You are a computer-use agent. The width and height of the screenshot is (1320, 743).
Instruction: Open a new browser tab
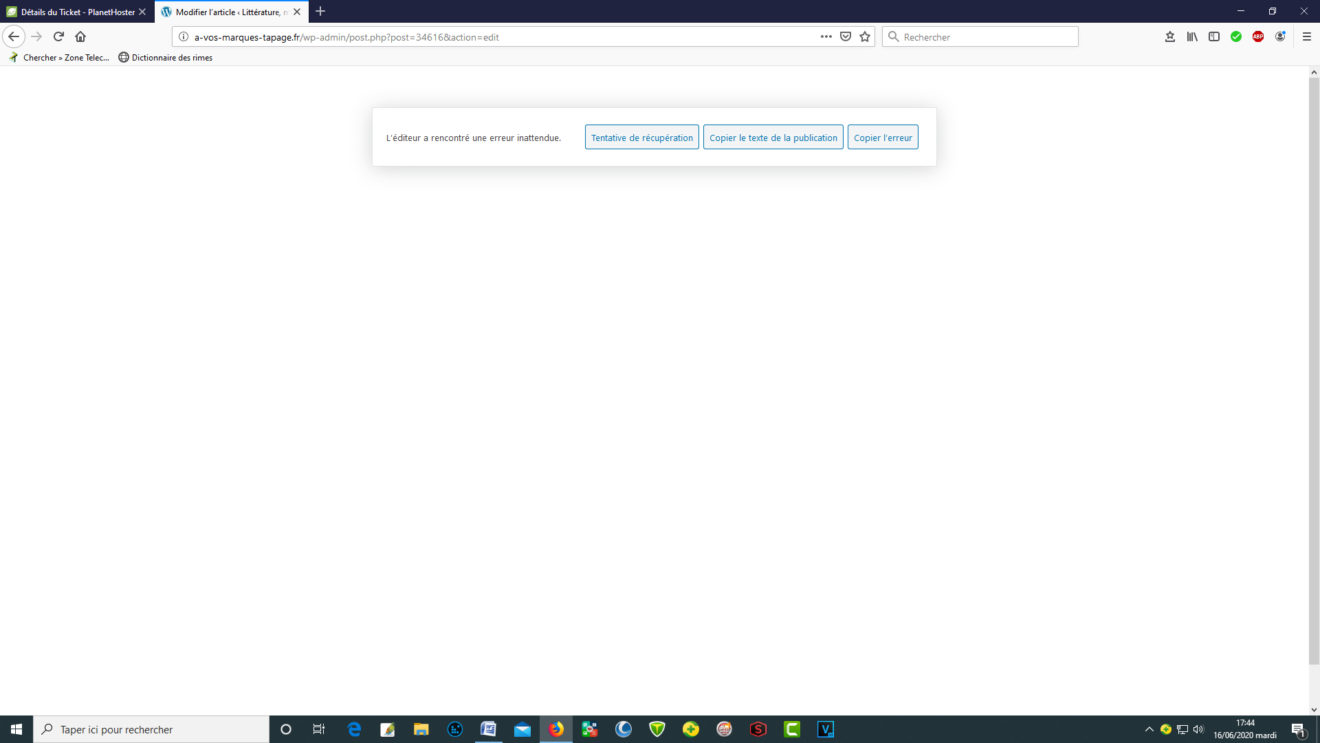[320, 11]
